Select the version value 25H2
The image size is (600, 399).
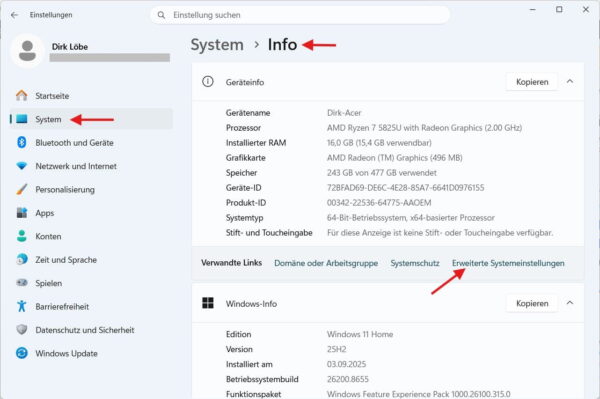[336, 349]
